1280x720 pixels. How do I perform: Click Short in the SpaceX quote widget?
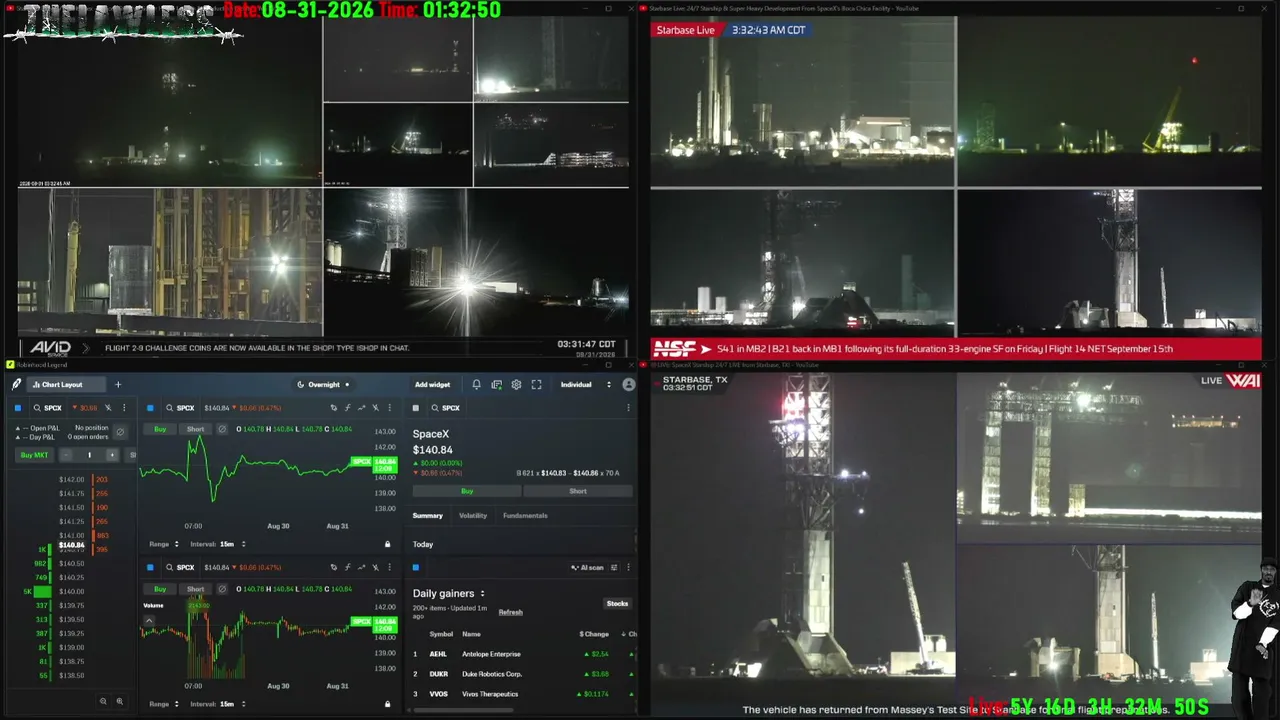(578, 491)
